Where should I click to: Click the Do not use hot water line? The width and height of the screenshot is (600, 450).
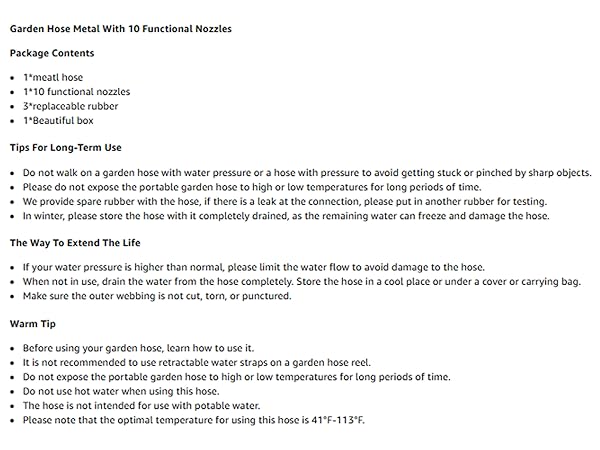[121, 391]
